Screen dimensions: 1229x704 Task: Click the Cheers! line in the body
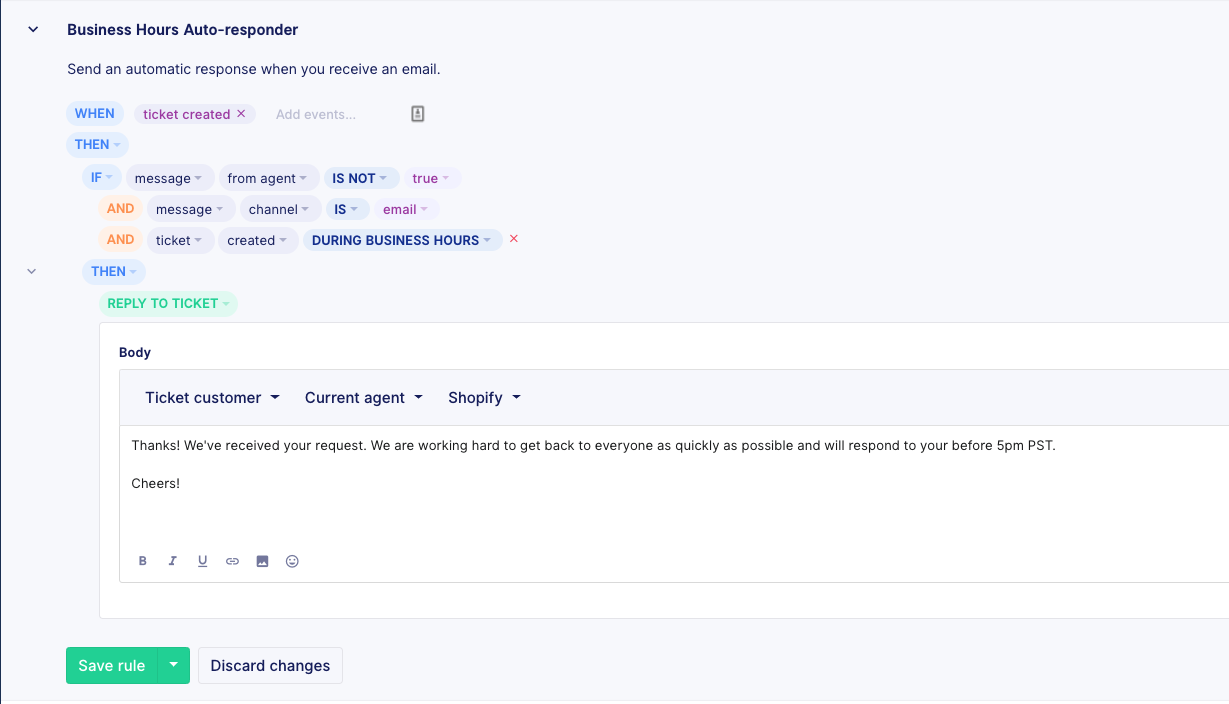(156, 483)
